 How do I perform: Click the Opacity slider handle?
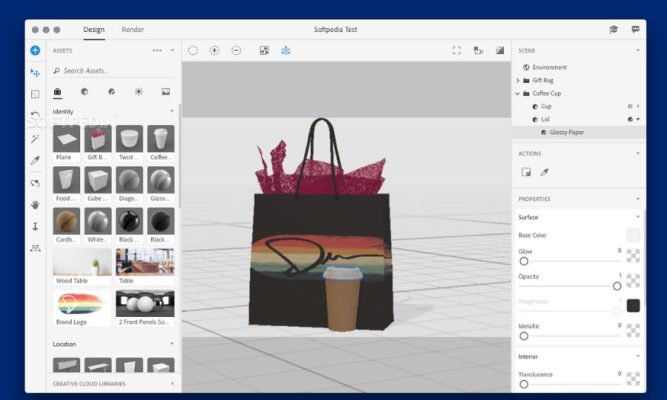pyautogui.click(x=617, y=286)
